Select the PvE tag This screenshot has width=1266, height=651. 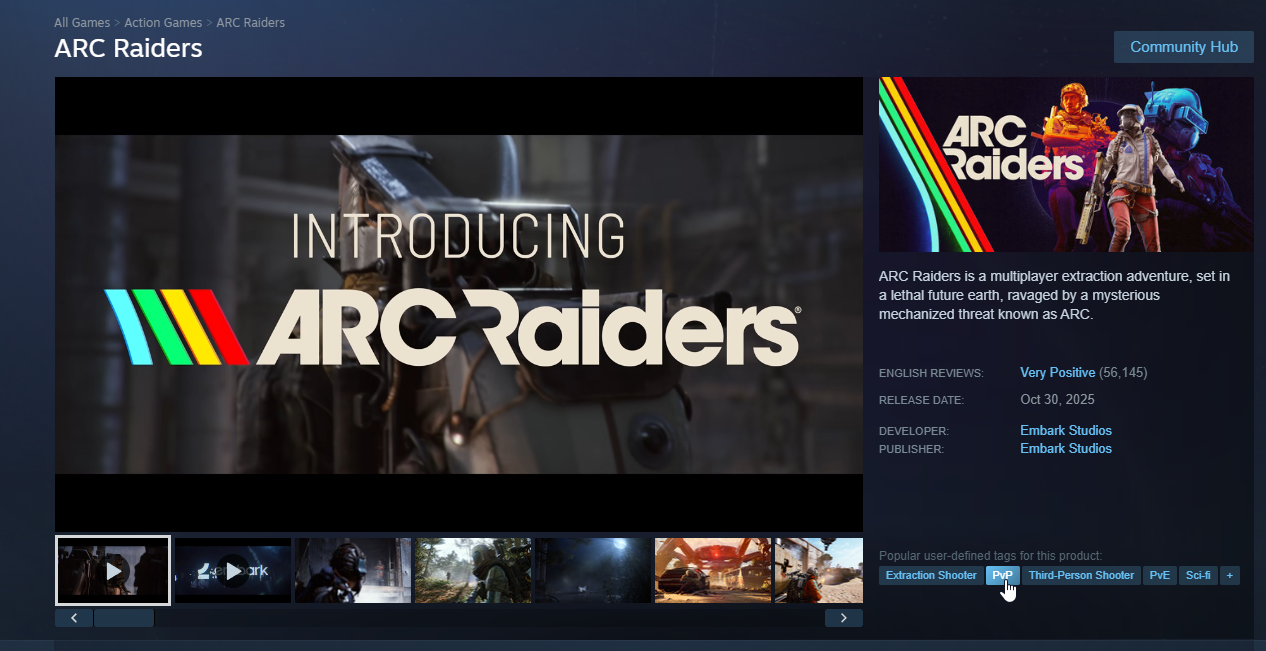[1160, 575]
